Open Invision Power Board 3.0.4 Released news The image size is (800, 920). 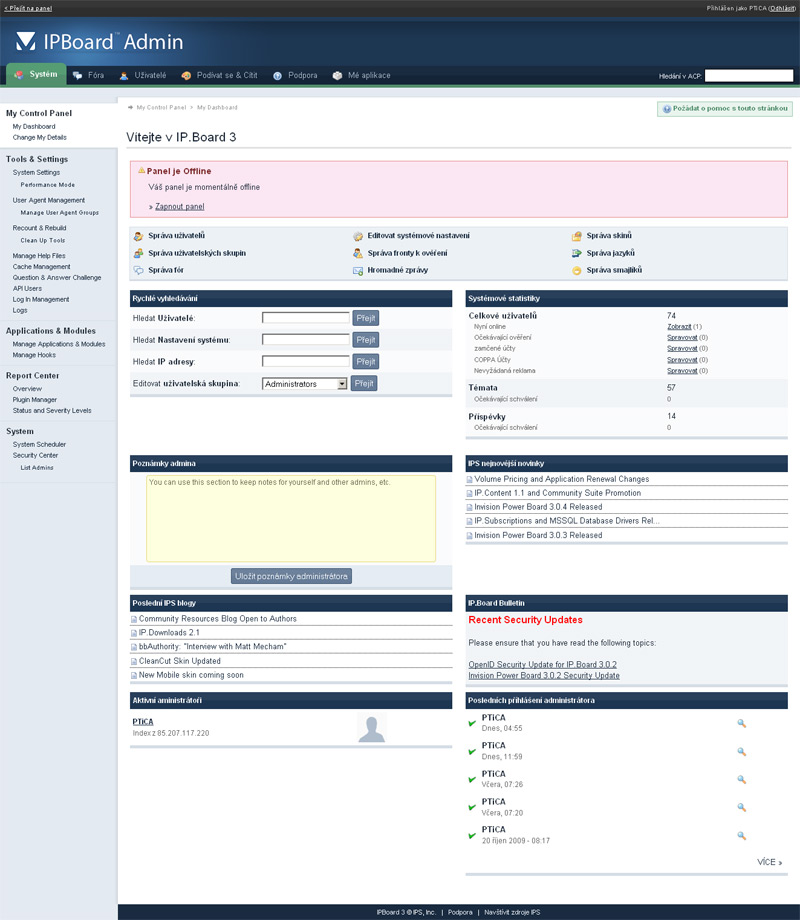[538, 507]
